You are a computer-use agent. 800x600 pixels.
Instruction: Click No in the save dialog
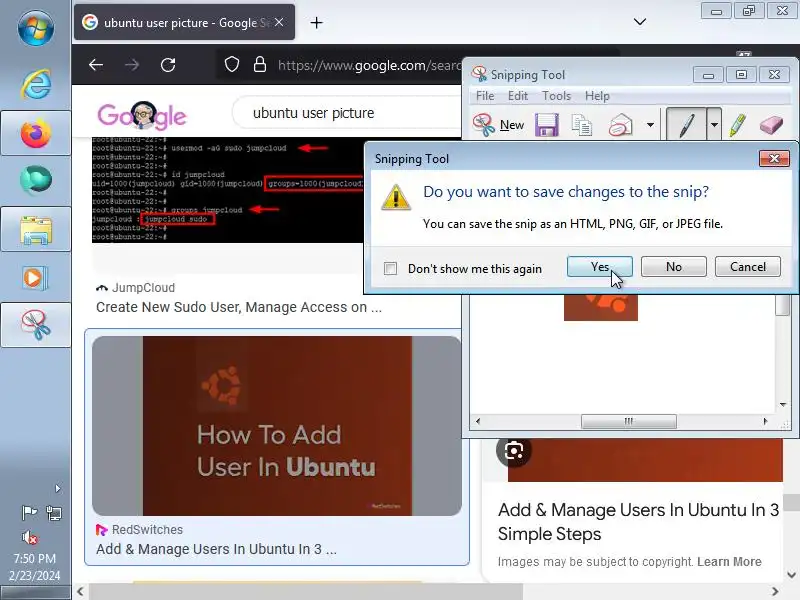(673, 266)
